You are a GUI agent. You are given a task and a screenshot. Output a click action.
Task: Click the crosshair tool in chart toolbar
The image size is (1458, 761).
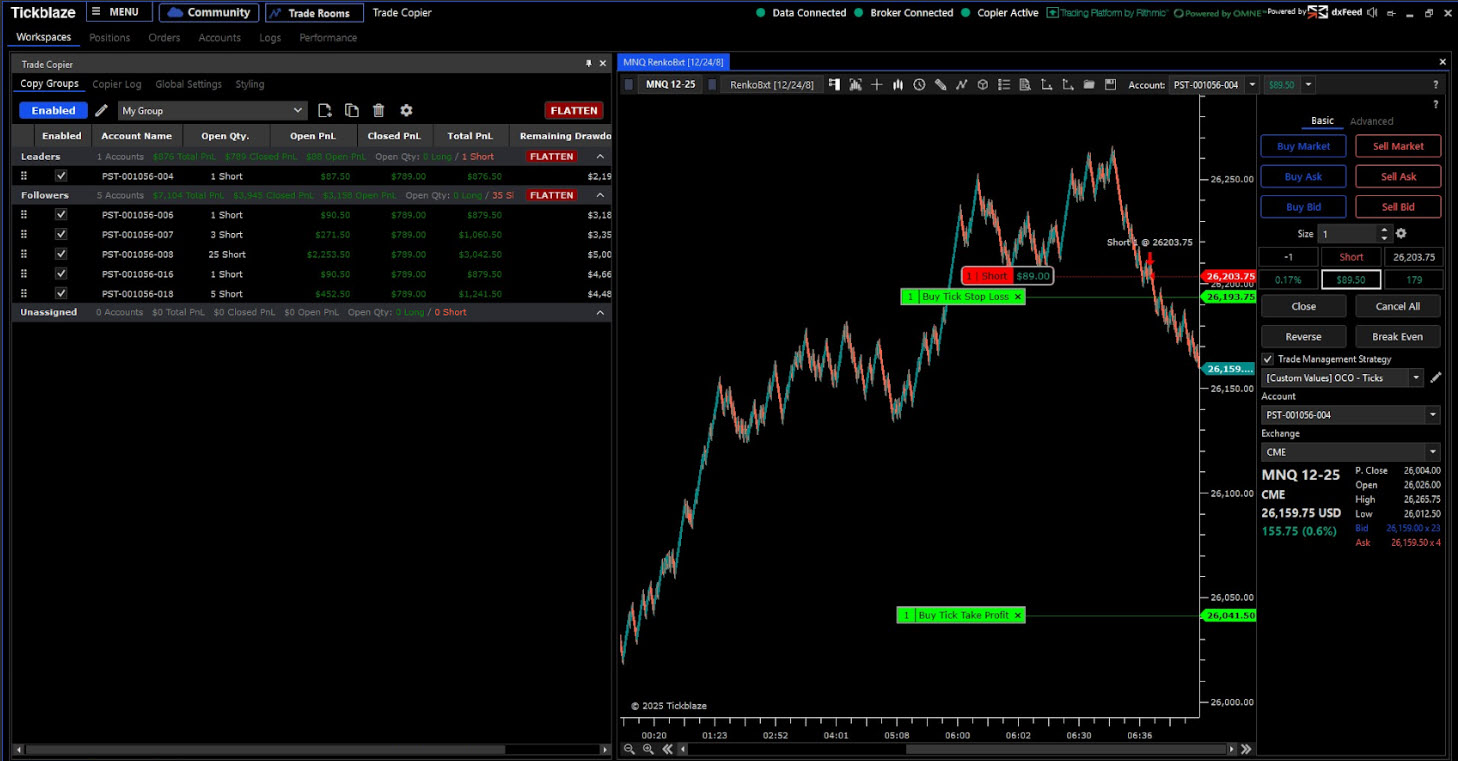click(x=877, y=85)
